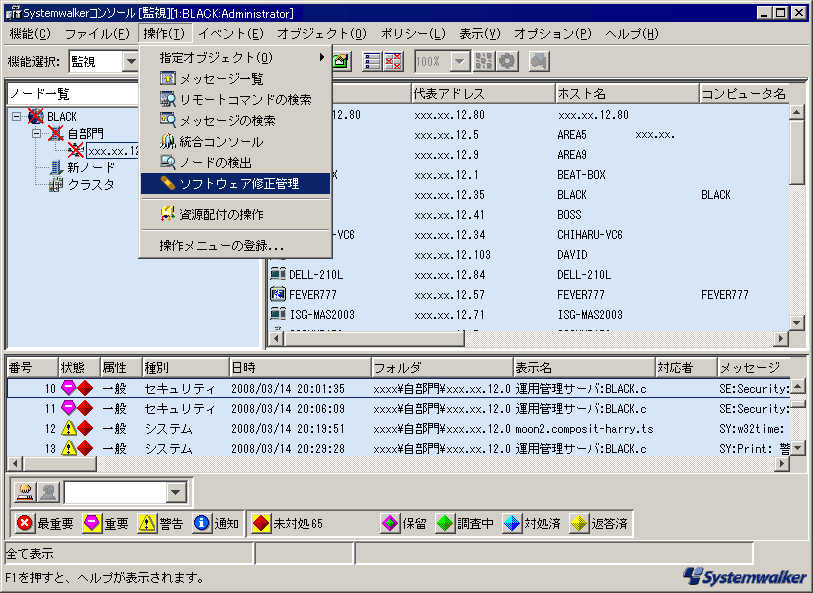Click the warning icon in row 13
813x593 pixels.
68,448
